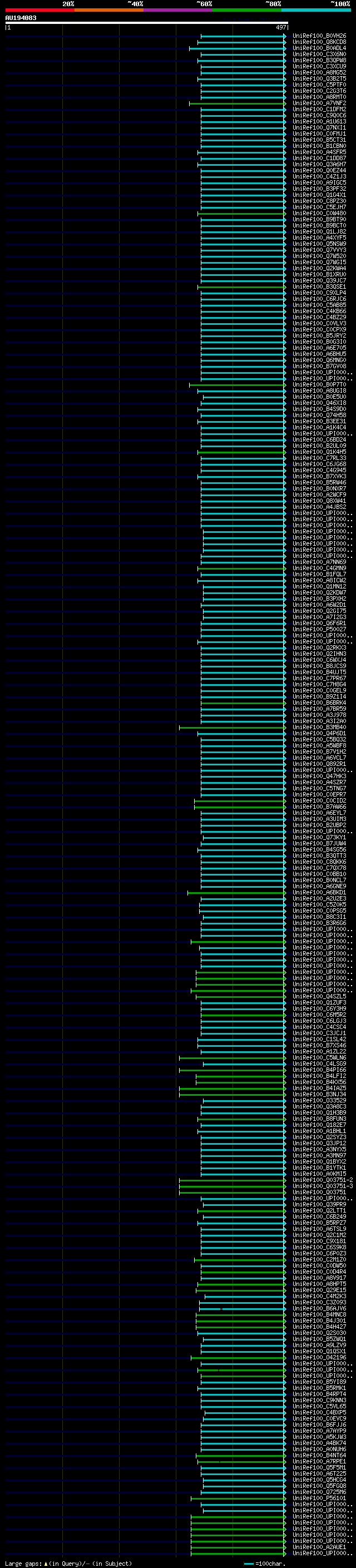Select label UniRef100_C8QKK6
This screenshot has height=1568, width=356.
click(319, 862)
